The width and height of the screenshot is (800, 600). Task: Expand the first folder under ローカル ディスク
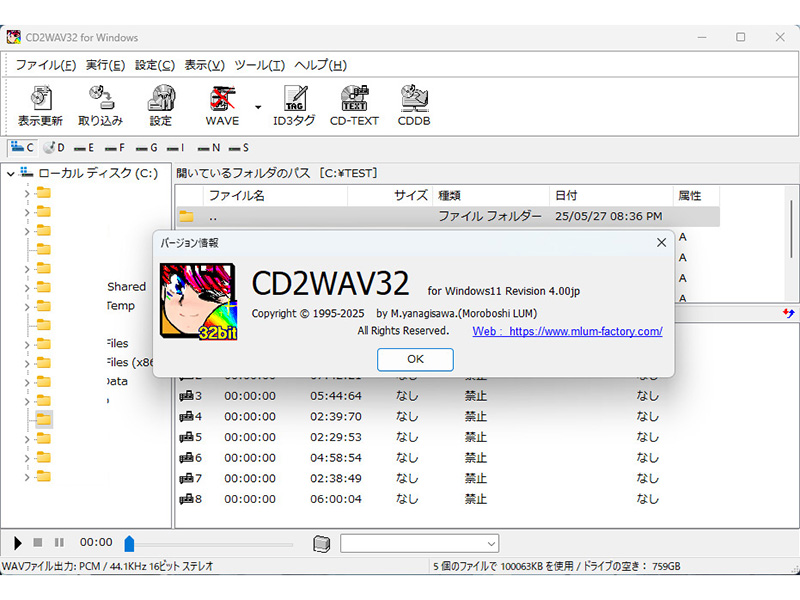(x=27, y=193)
